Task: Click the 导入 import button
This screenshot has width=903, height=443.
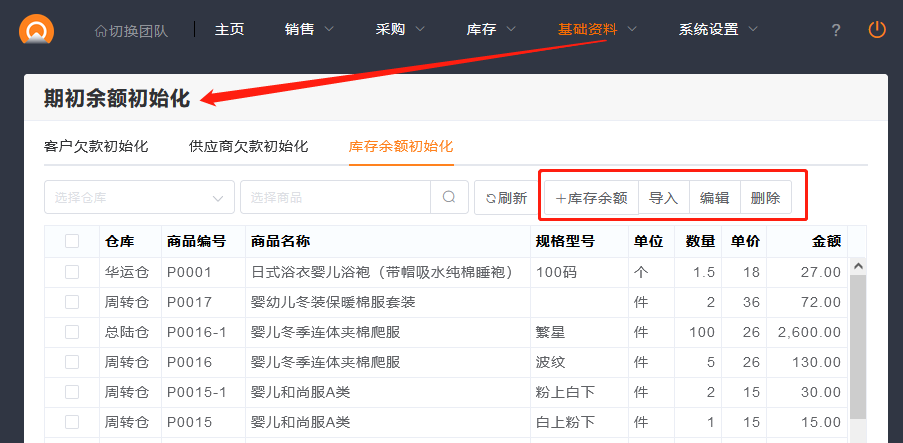Action: coord(664,198)
